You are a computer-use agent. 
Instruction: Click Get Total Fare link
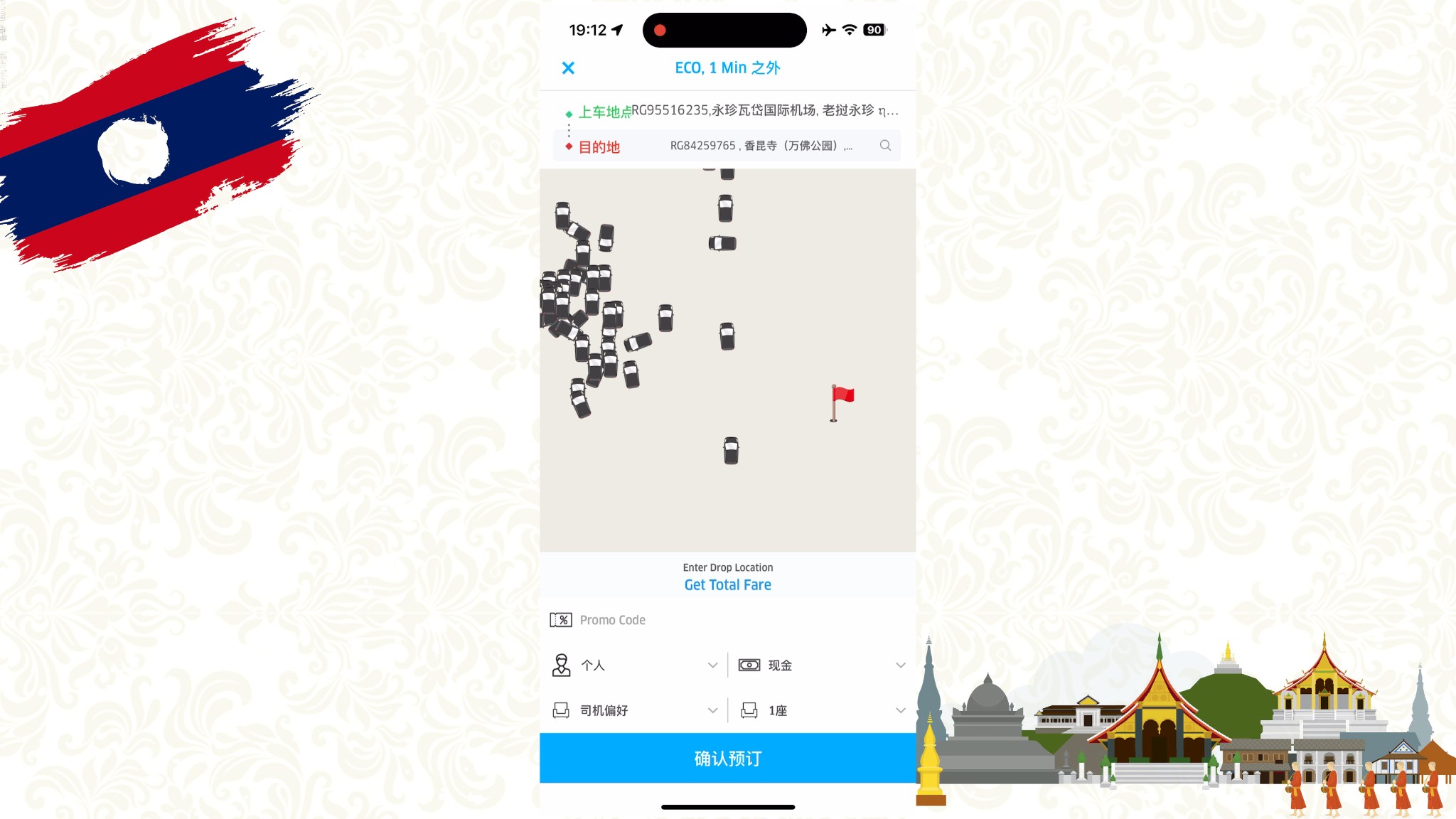click(727, 585)
